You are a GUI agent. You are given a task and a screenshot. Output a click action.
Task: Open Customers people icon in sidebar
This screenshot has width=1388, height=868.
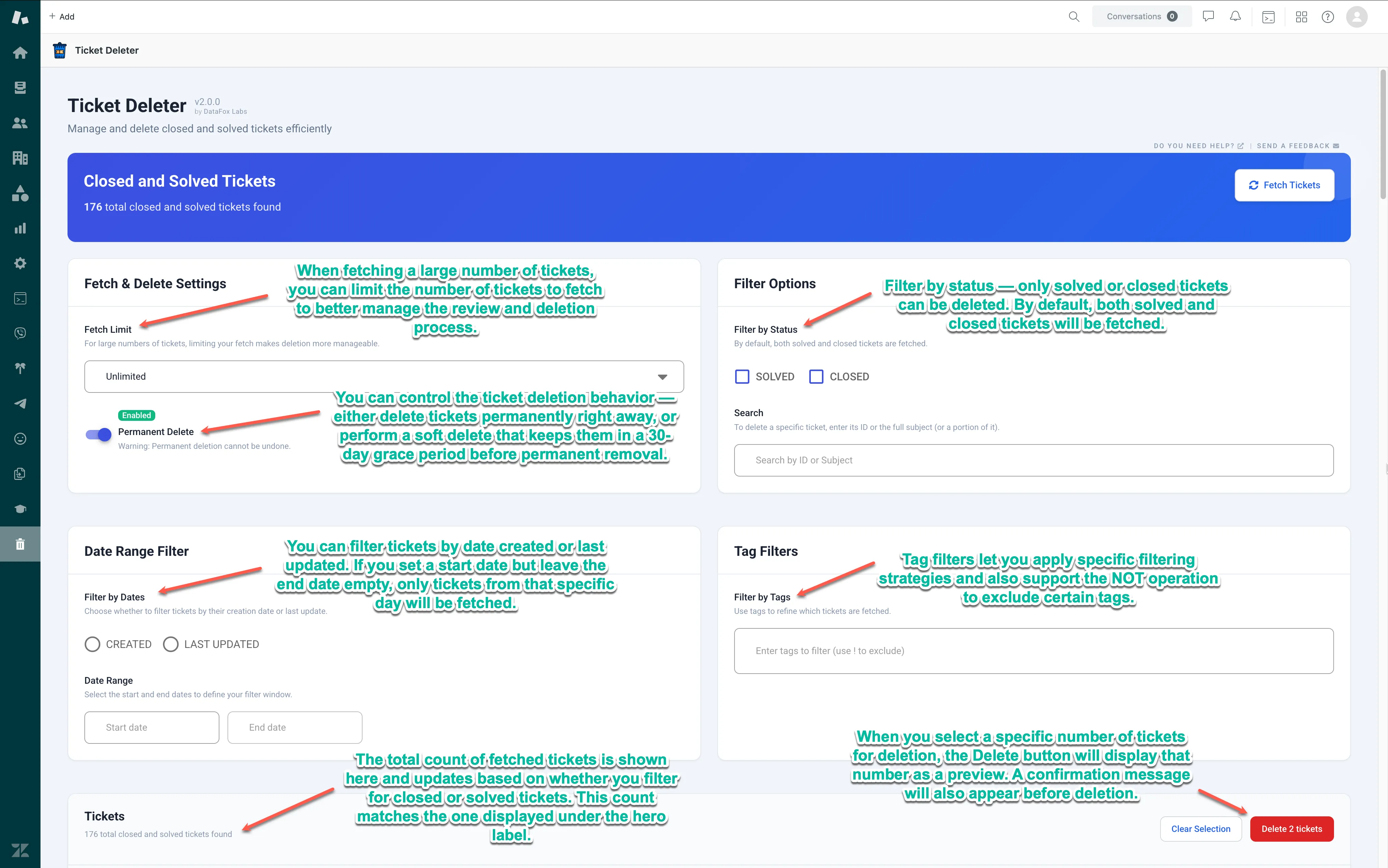coord(20,123)
